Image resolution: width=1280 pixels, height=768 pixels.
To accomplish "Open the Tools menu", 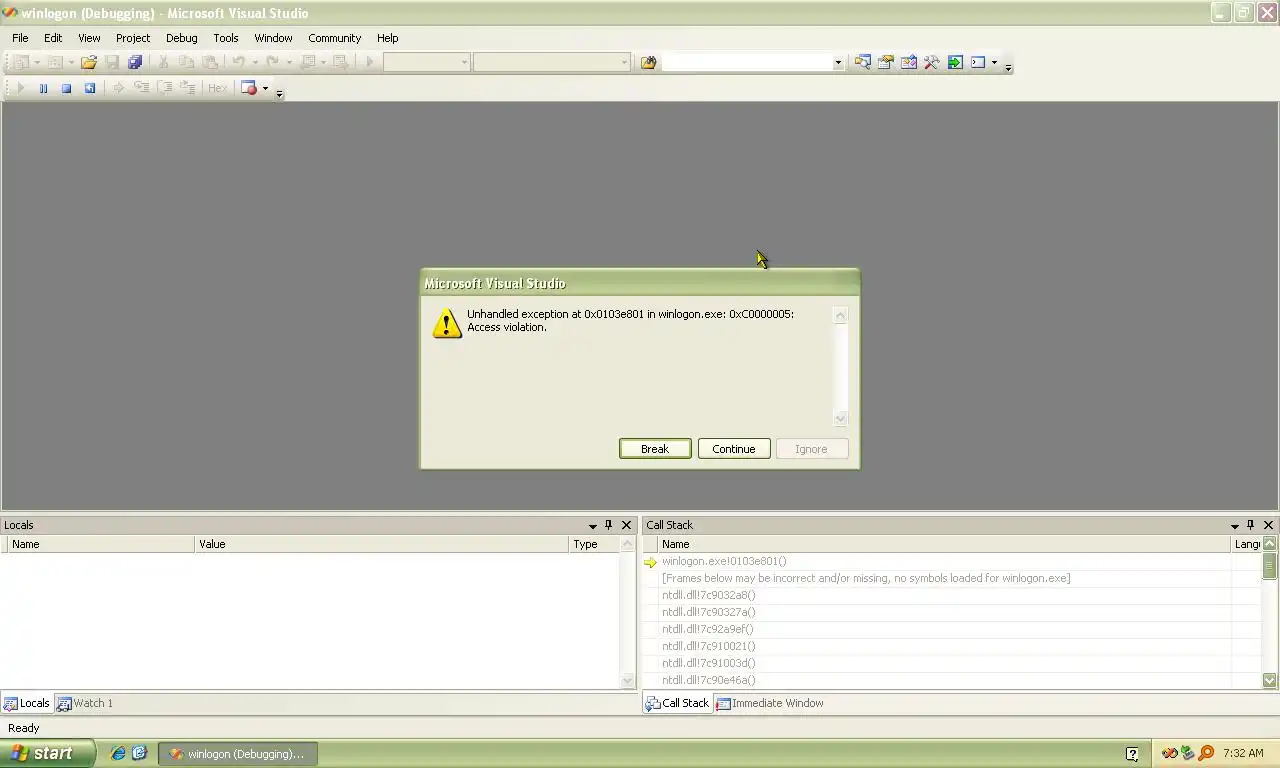I will coord(226,38).
